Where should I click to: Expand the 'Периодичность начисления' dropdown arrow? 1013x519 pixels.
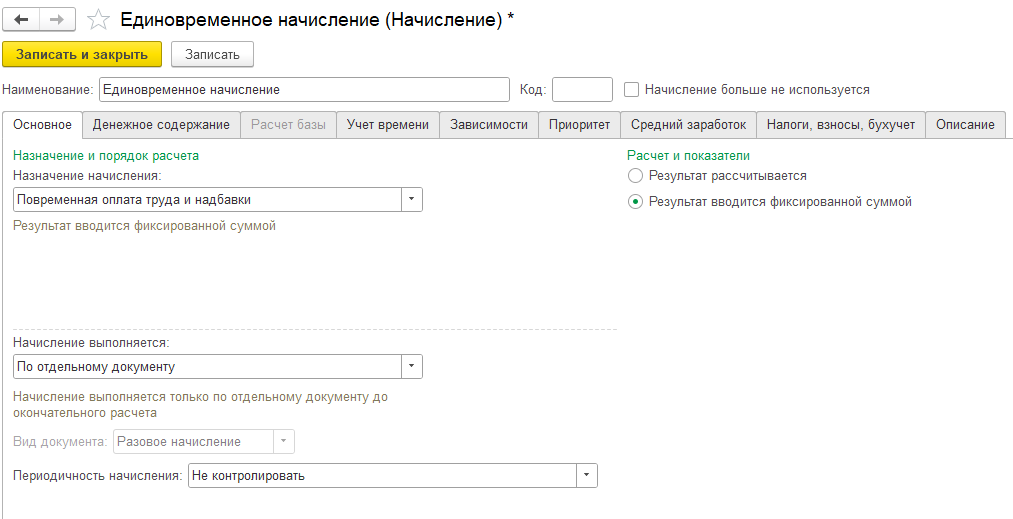[x=587, y=476]
